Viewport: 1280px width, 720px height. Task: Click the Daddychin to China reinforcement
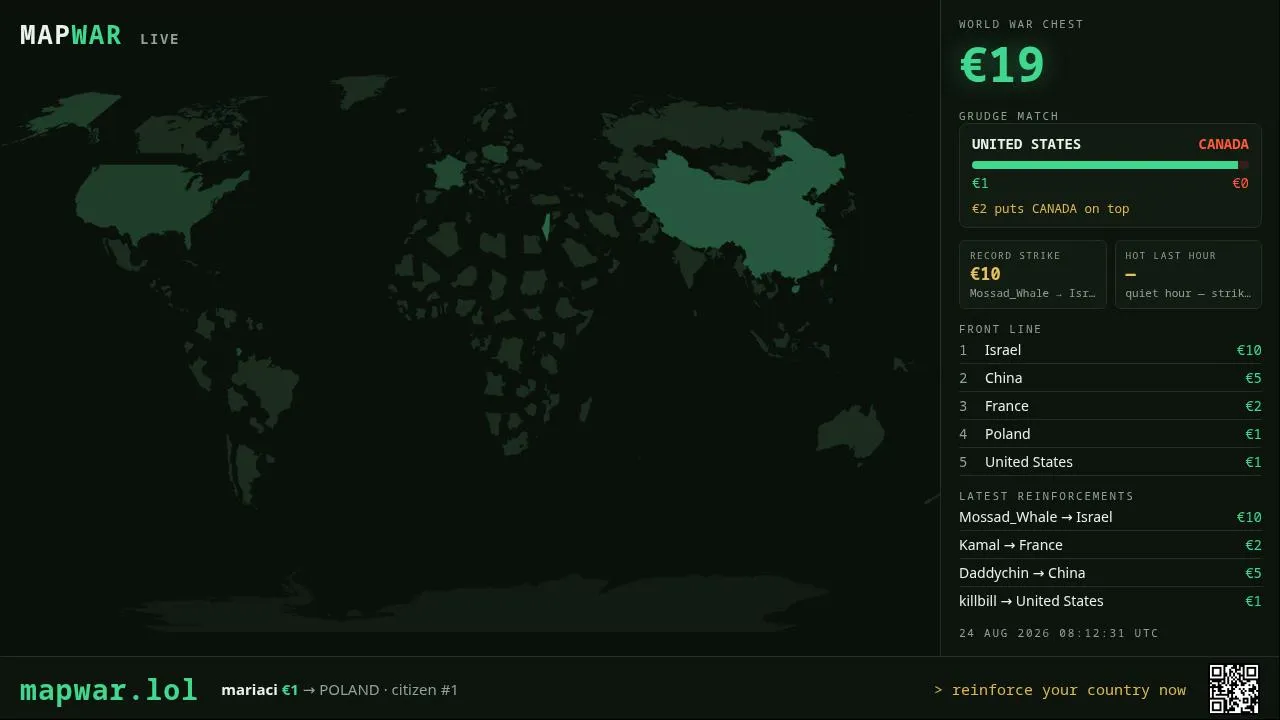click(1110, 573)
